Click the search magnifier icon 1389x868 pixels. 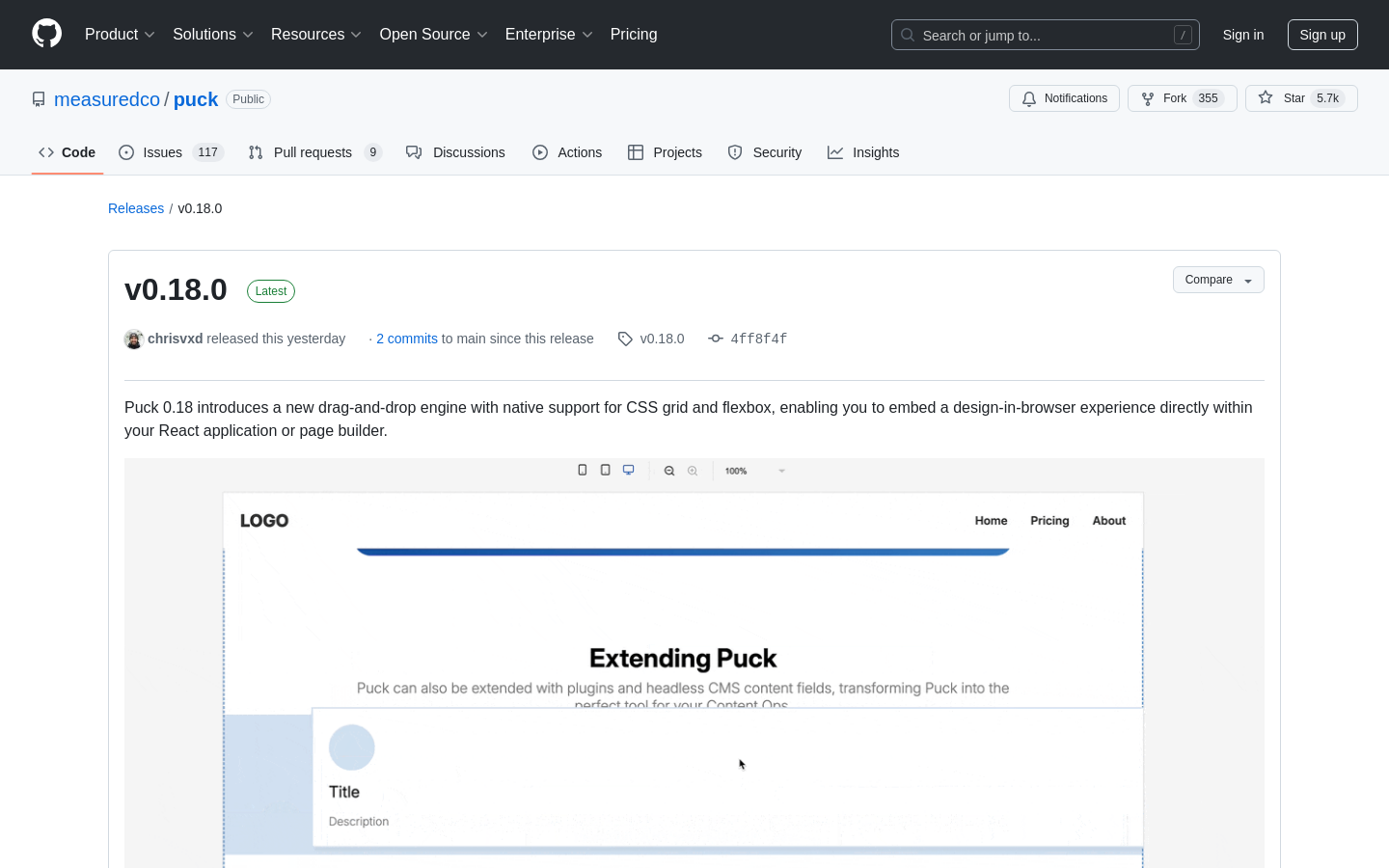[908, 35]
